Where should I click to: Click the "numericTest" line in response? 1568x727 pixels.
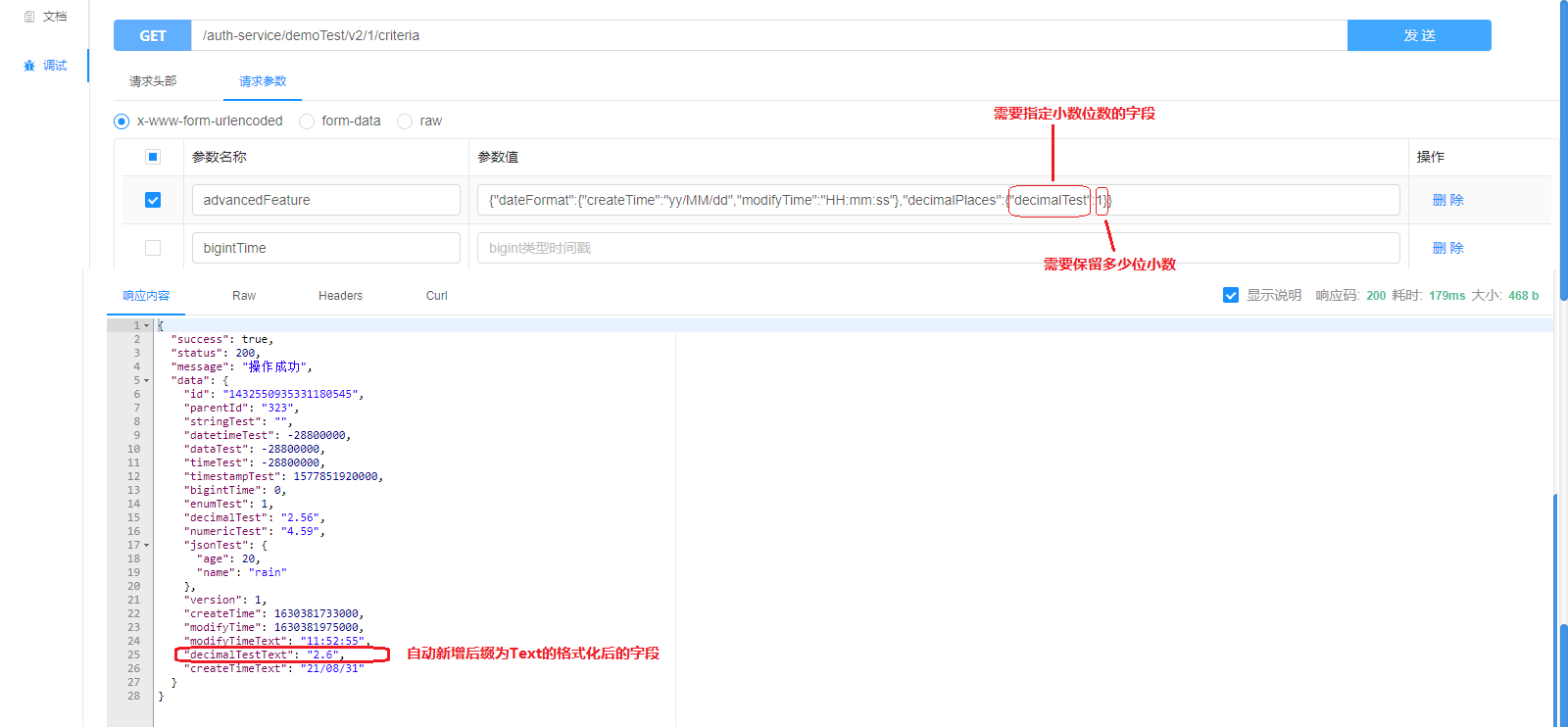[x=254, y=531]
